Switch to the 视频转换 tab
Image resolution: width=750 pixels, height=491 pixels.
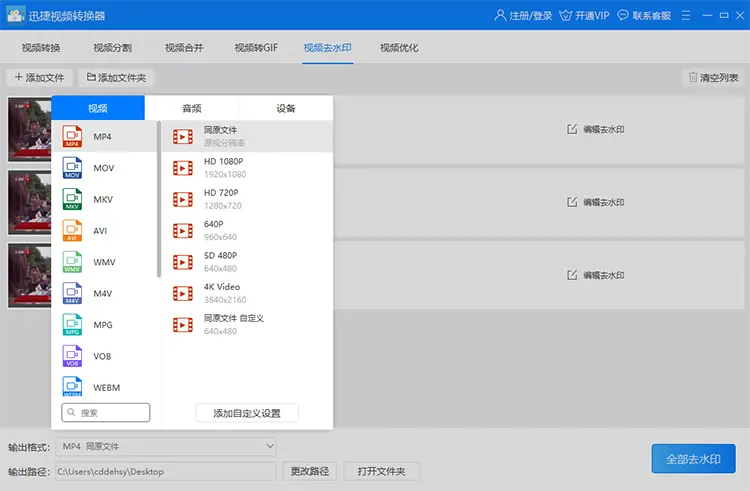[x=41, y=47]
